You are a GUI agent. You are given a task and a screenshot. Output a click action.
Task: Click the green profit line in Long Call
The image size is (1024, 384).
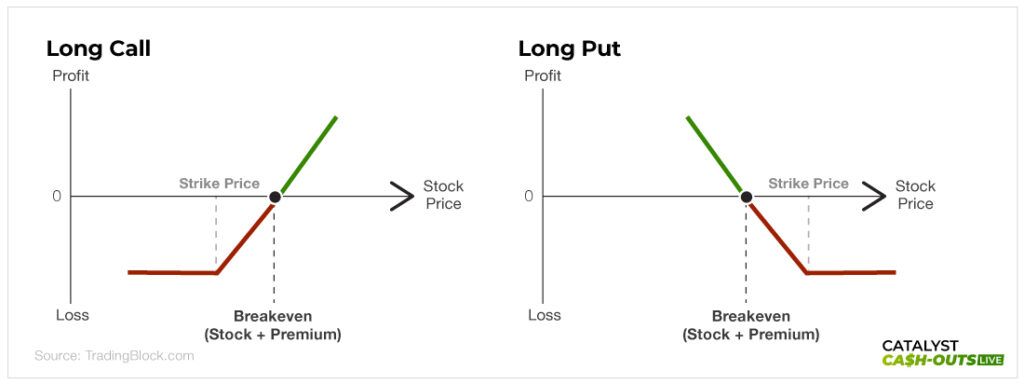(308, 155)
